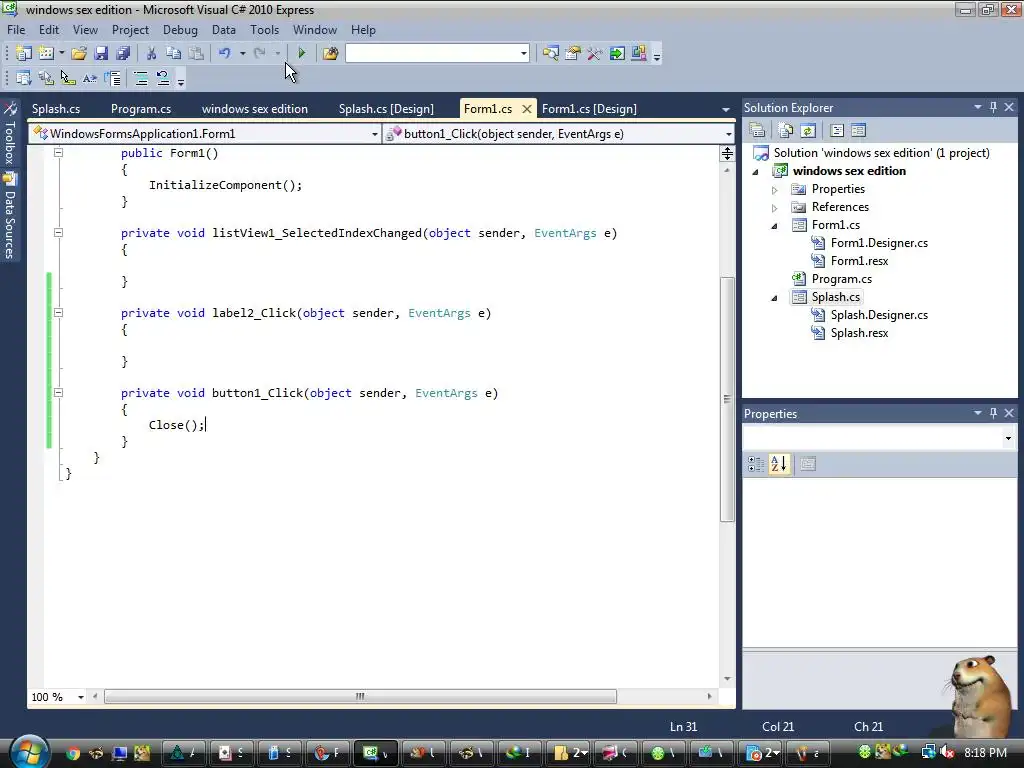Open the Tools menu
This screenshot has height=768, width=1024.
[264, 30]
